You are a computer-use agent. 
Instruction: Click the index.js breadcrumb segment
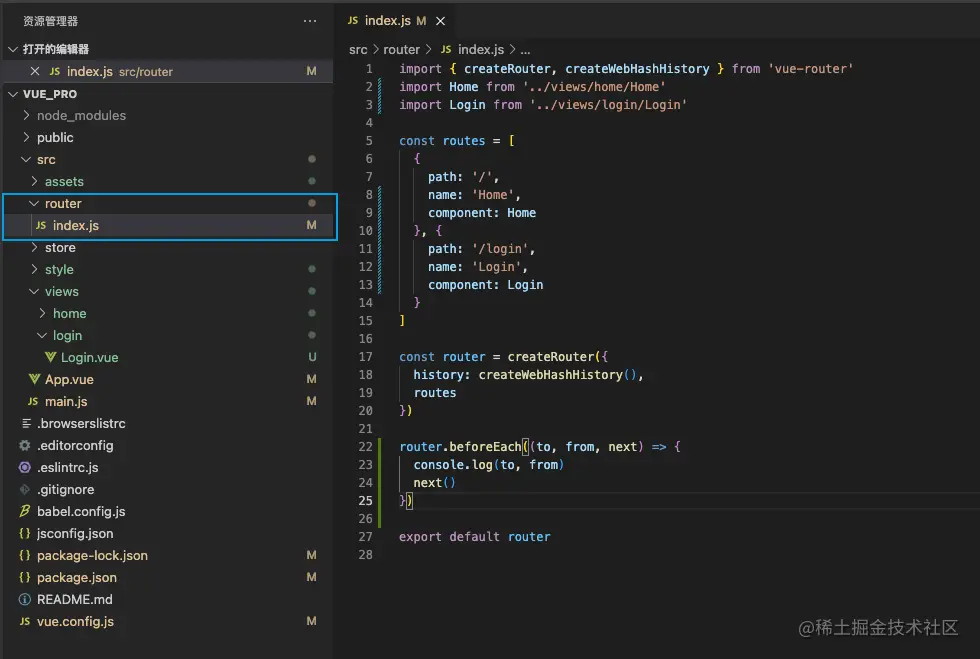click(481, 49)
